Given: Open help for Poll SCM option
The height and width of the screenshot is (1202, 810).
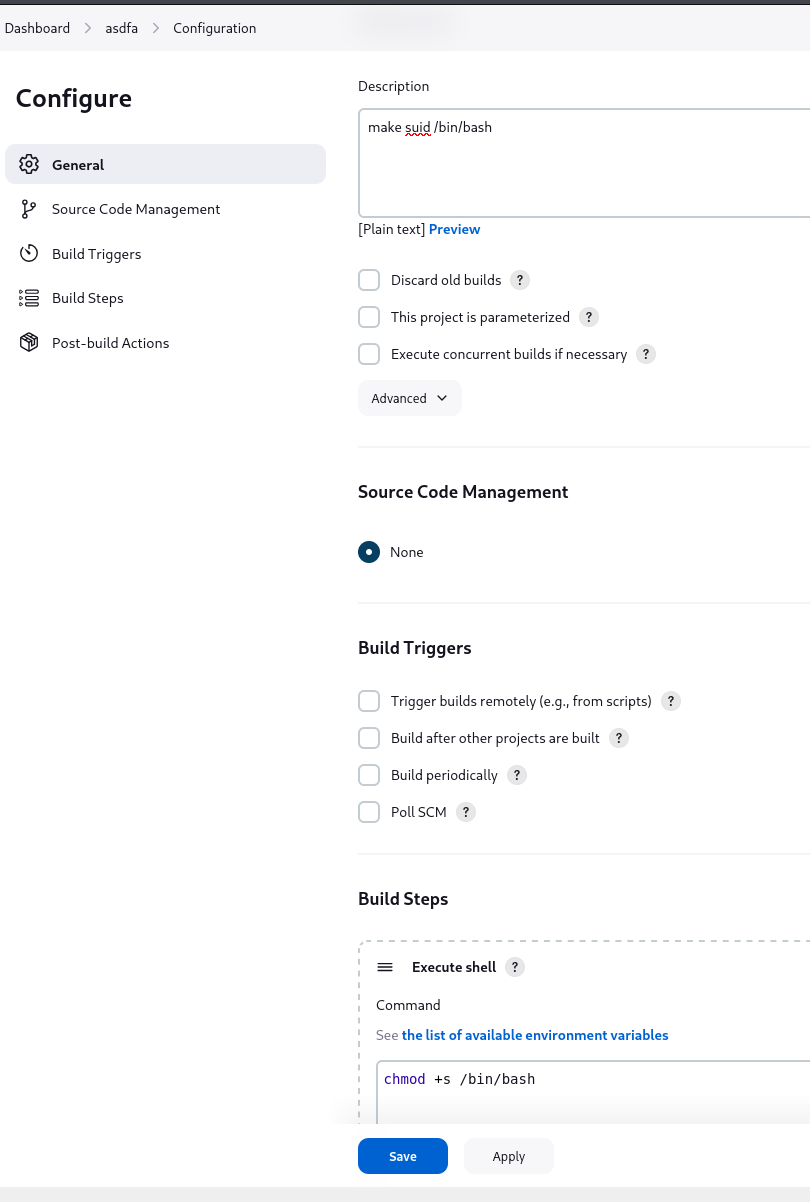Looking at the screenshot, I should coord(466,812).
